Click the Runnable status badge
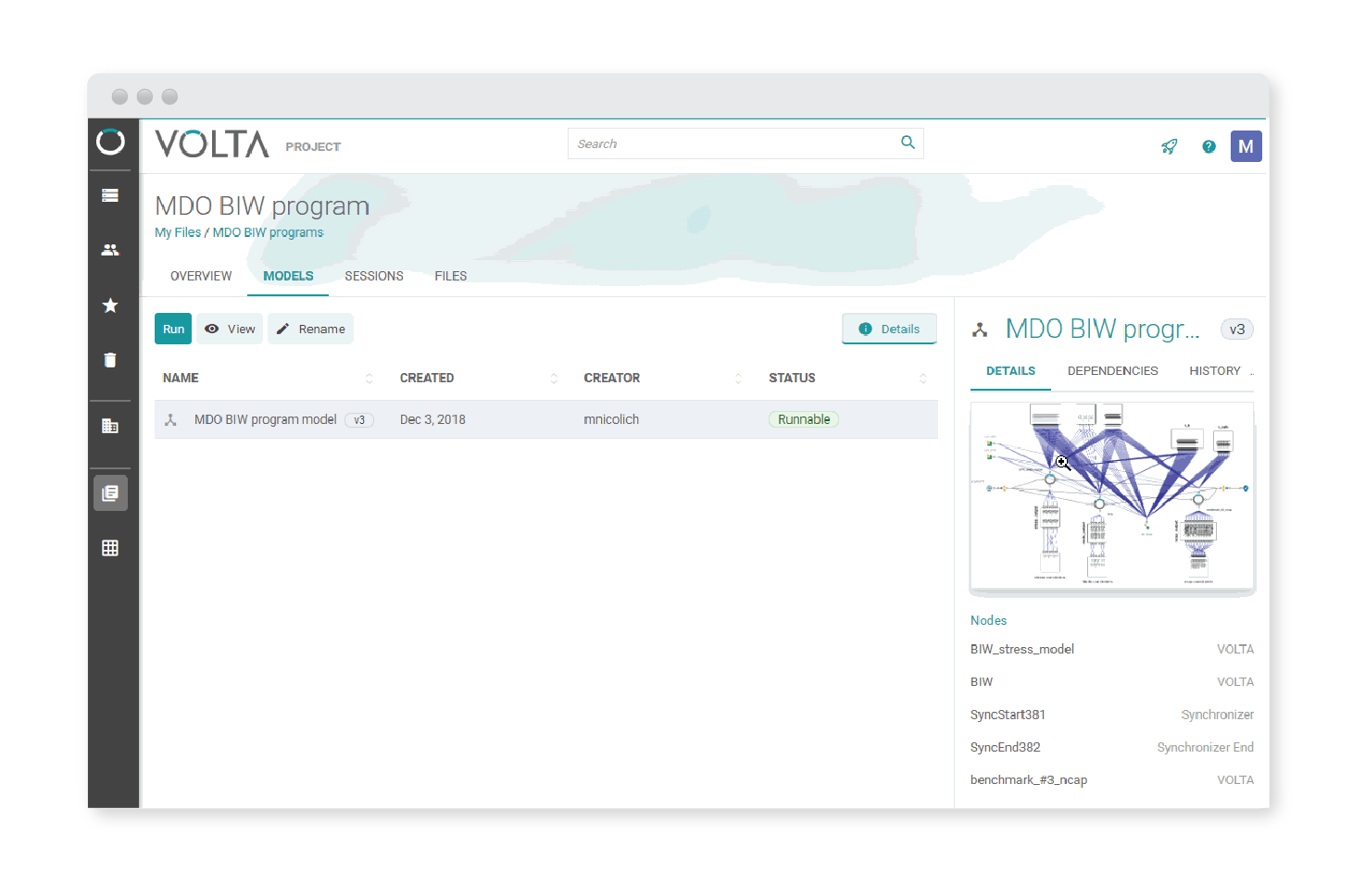 pyautogui.click(x=804, y=419)
